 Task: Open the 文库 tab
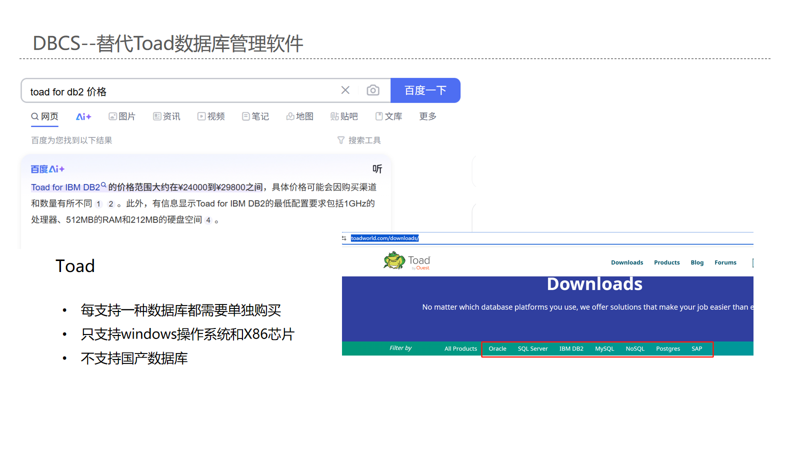click(388, 116)
